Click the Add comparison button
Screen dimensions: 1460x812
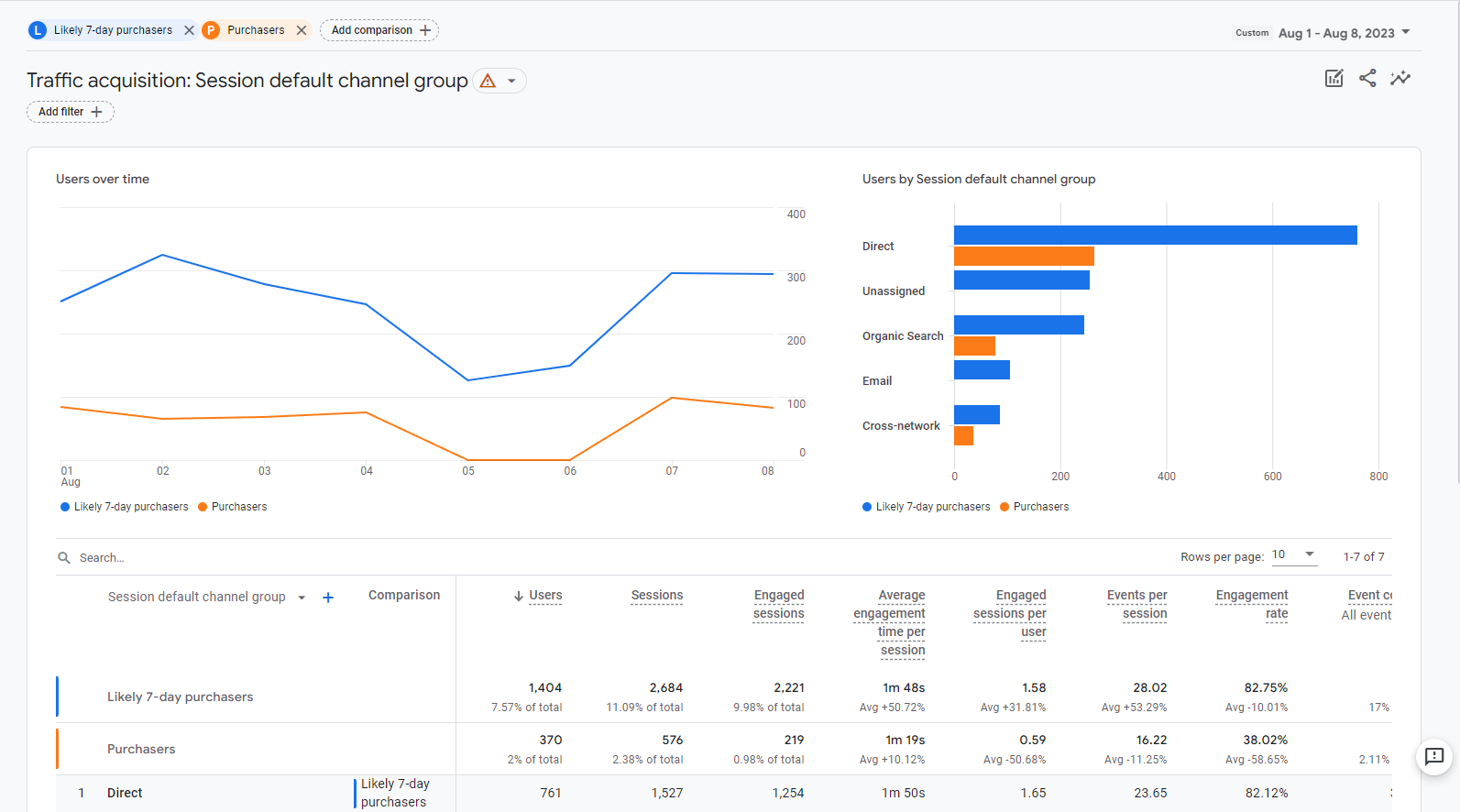click(x=379, y=30)
